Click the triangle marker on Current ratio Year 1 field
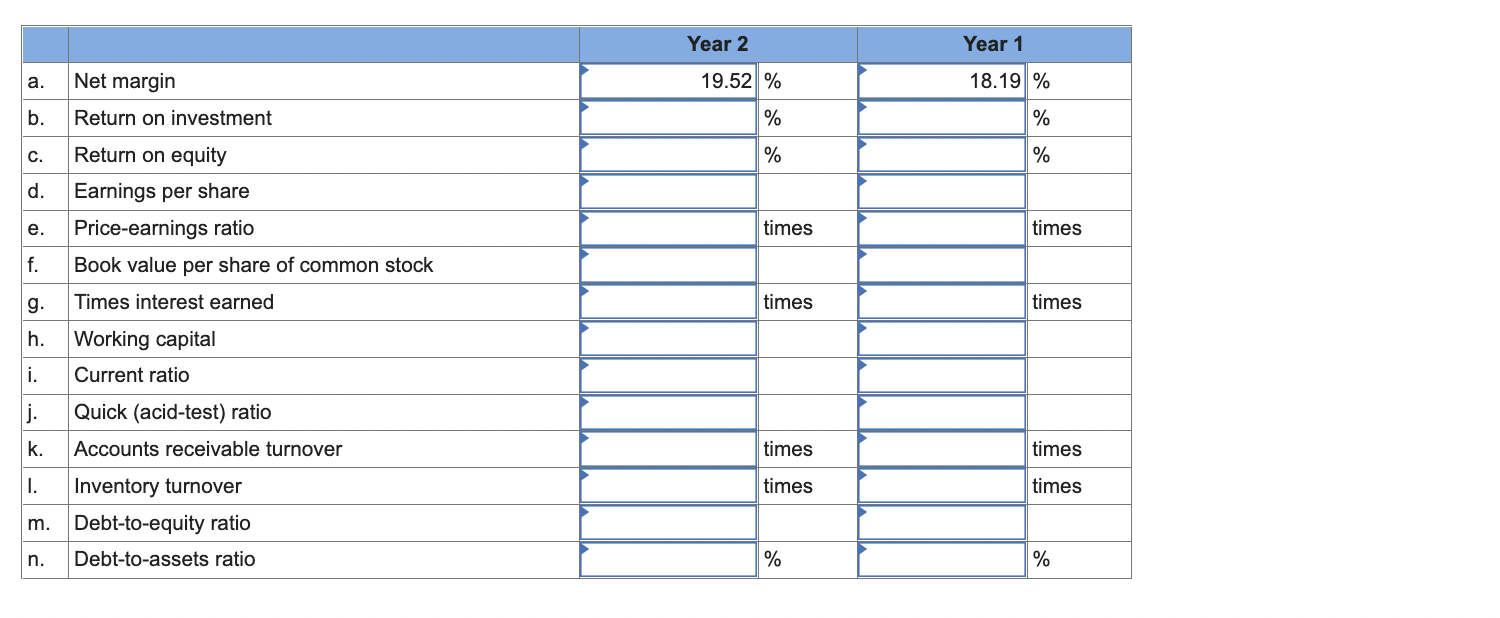The width and height of the screenshot is (1500, 618). pos(862,367)
